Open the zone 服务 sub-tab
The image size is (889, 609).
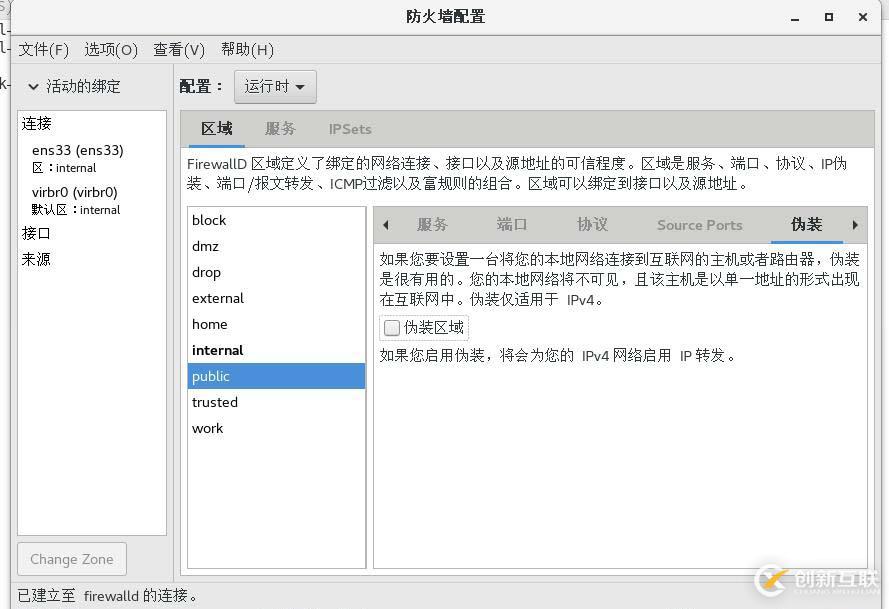[x=432, y=225]
